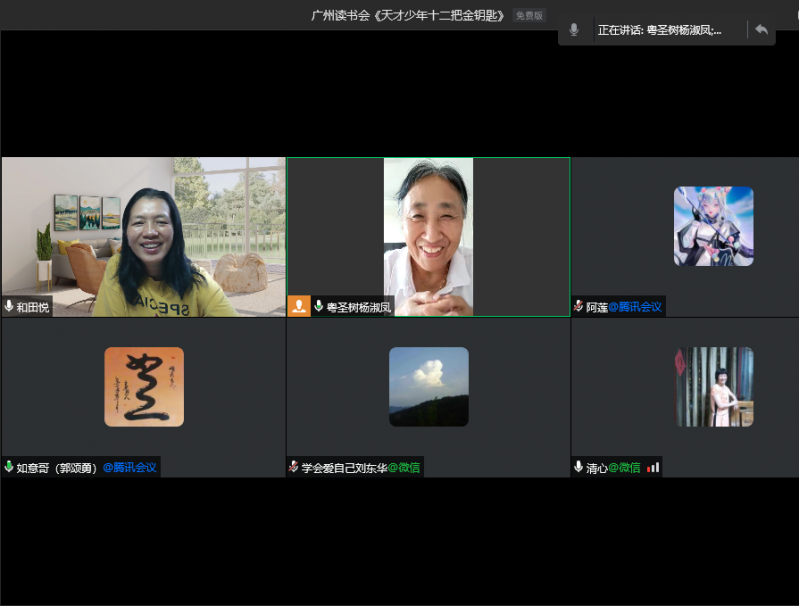Click the muted microphone icon beside 阿莲
The height and width of the screenshot is (606, 799).
coord(579,307)
